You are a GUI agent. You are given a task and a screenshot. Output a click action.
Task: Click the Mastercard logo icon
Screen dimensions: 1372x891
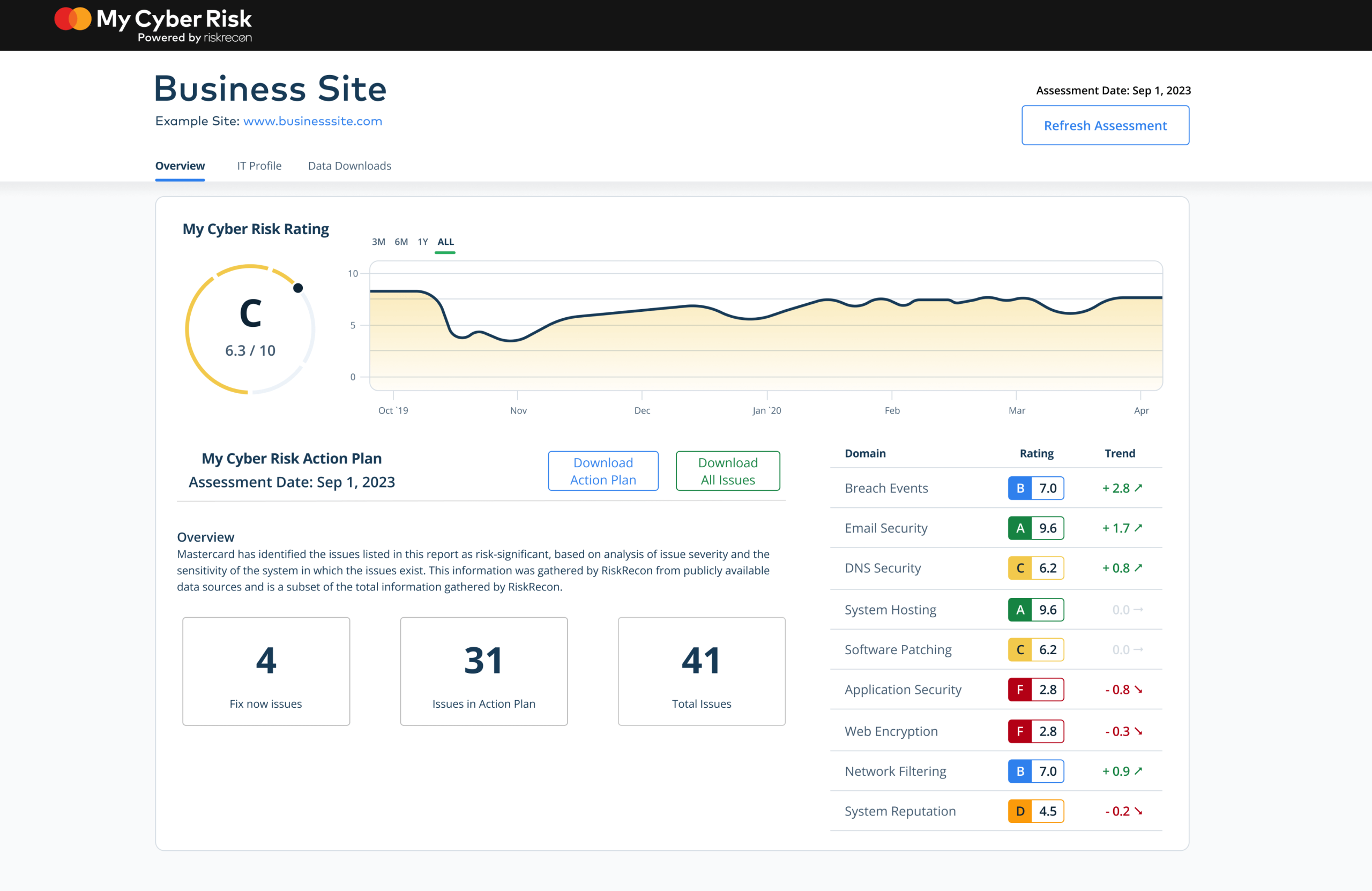point(73,19)
